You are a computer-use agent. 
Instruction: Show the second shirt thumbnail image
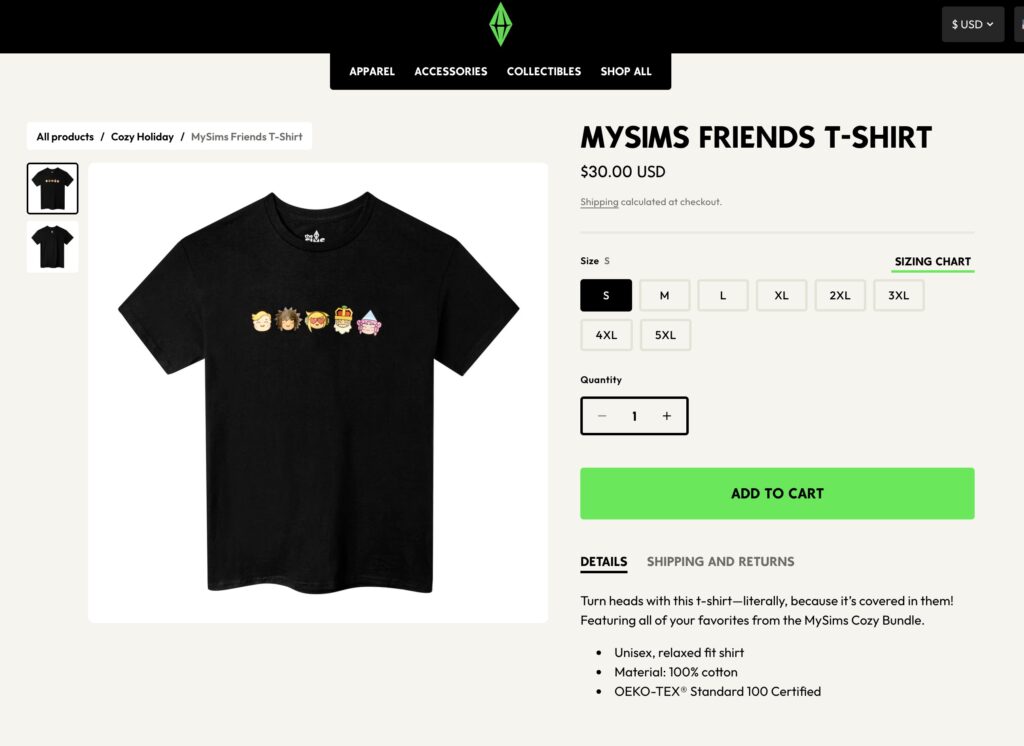click(x=52, y=247)
